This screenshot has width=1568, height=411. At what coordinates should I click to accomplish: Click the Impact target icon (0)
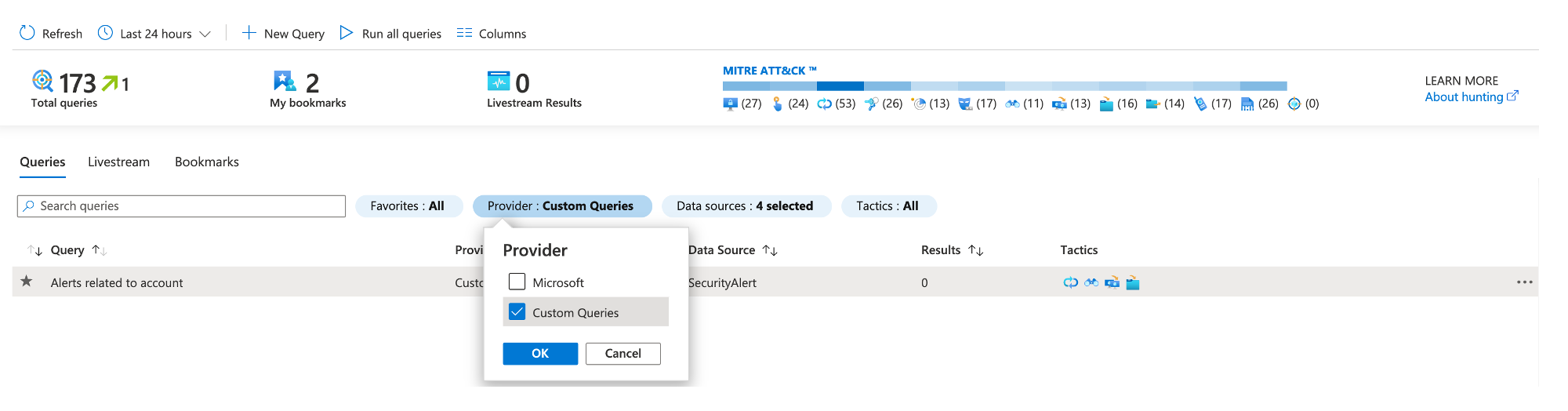pyautogui.click(x=1294, y=104)
